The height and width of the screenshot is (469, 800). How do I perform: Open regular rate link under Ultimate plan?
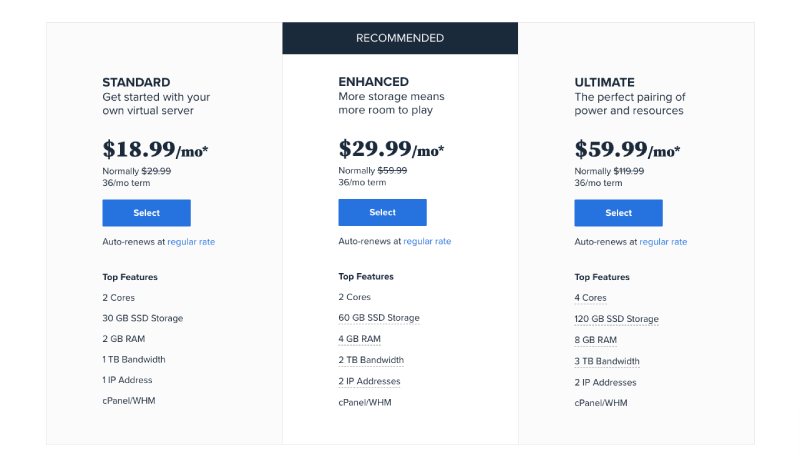coord(663,242)
